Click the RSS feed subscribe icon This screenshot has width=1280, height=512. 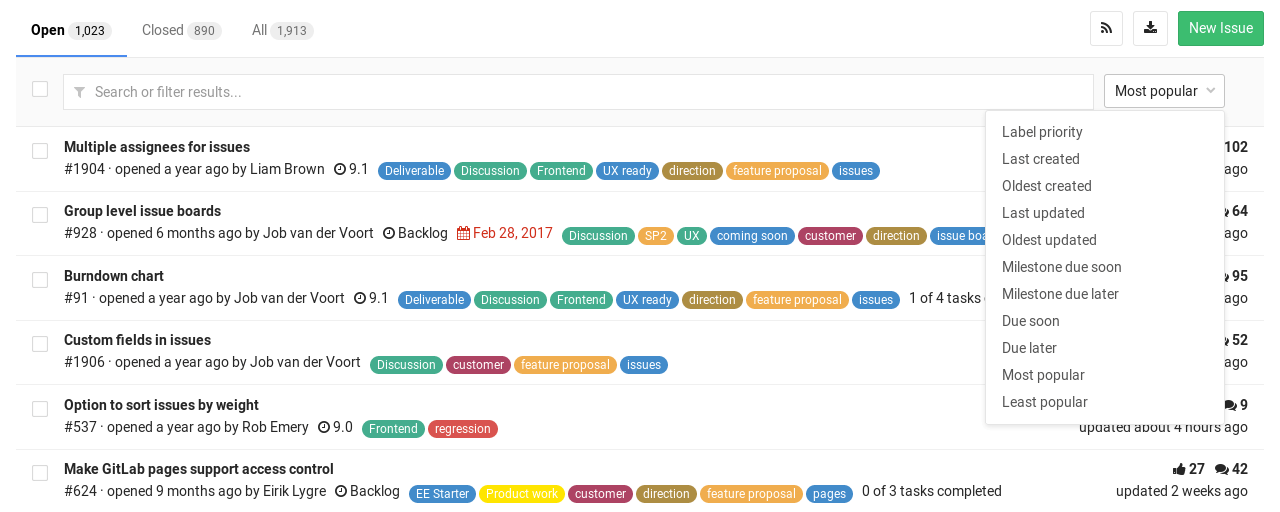1106,28
